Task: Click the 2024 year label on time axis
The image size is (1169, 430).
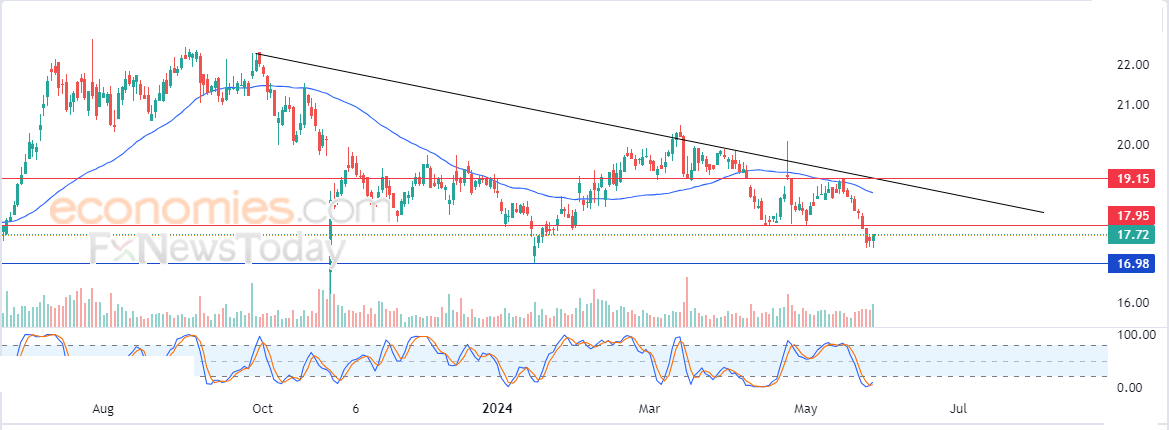Action: (x=497, y=408)
